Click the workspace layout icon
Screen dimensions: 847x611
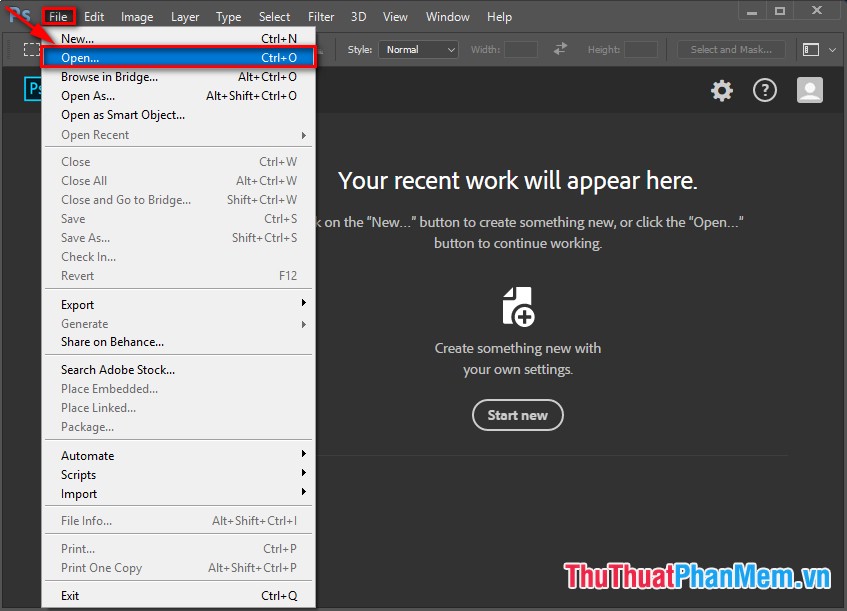click(x=811, y=50)
